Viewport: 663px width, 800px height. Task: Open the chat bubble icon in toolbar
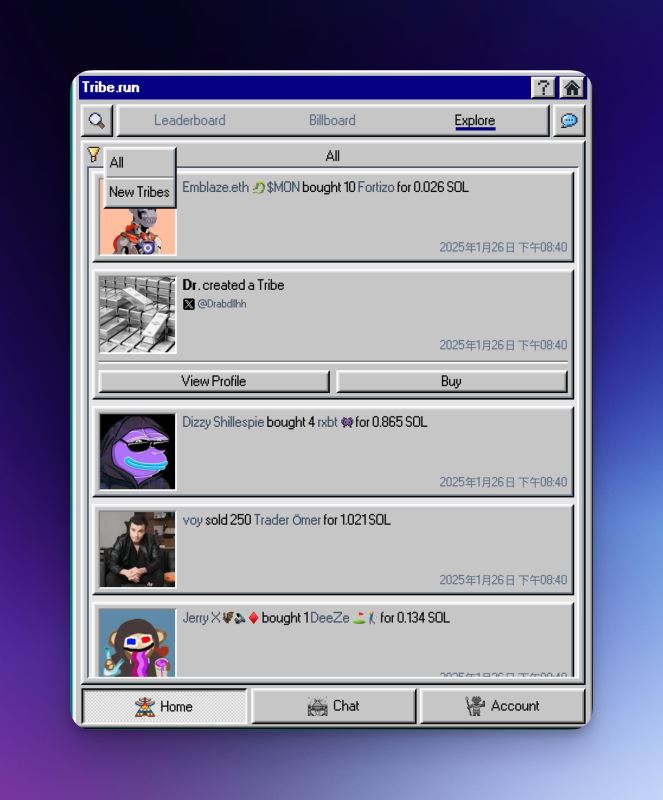(569, 120)
